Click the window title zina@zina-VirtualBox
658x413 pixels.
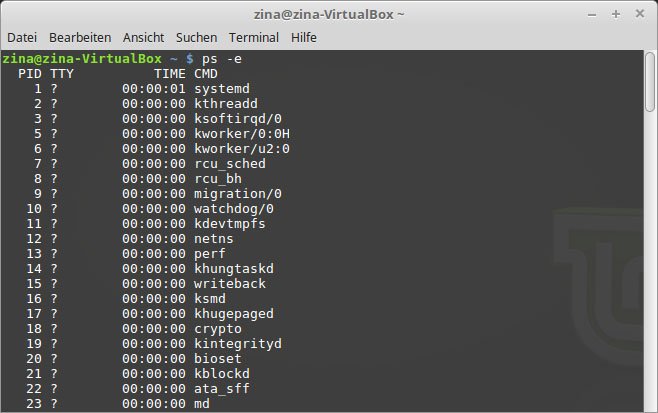pyautogui.click(x=329, y=15)
